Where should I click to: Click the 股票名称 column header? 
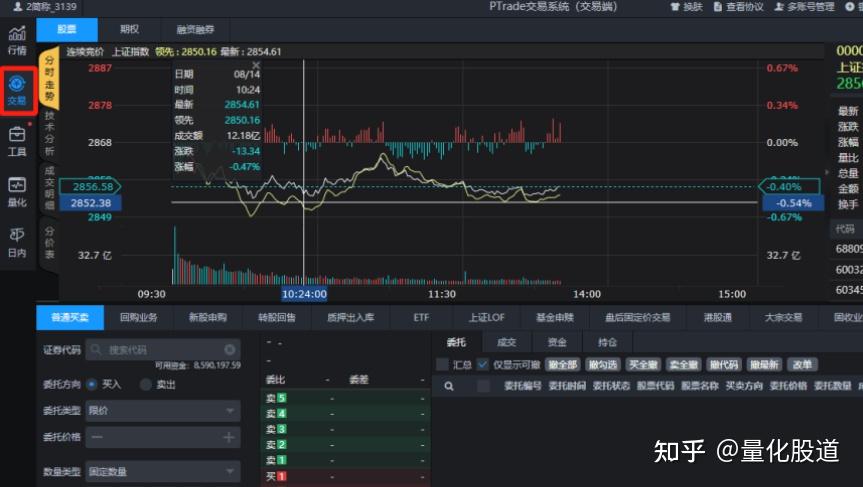coord(700,386)
